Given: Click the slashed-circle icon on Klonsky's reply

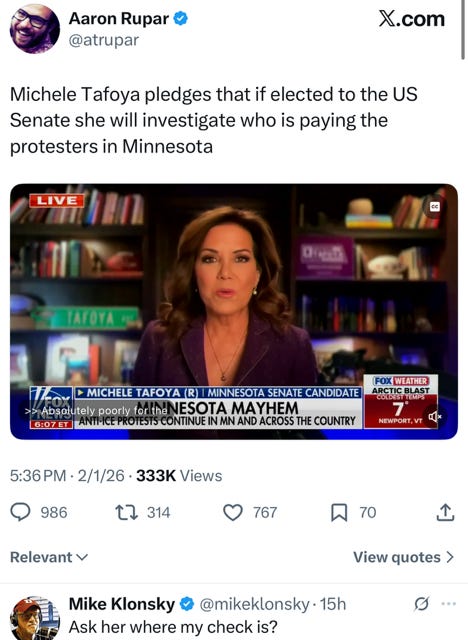Looking at the screenshot, I should 421,604.
